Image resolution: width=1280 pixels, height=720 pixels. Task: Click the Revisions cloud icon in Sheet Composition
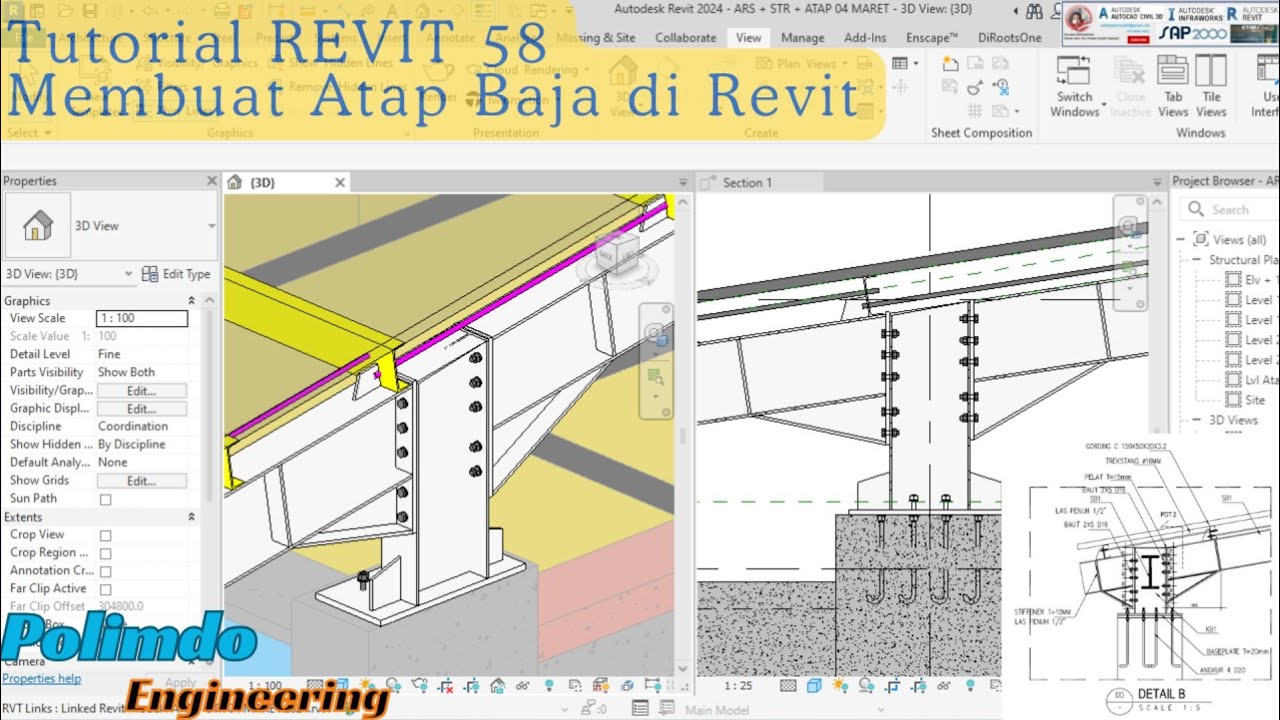[x=974, y=87]
